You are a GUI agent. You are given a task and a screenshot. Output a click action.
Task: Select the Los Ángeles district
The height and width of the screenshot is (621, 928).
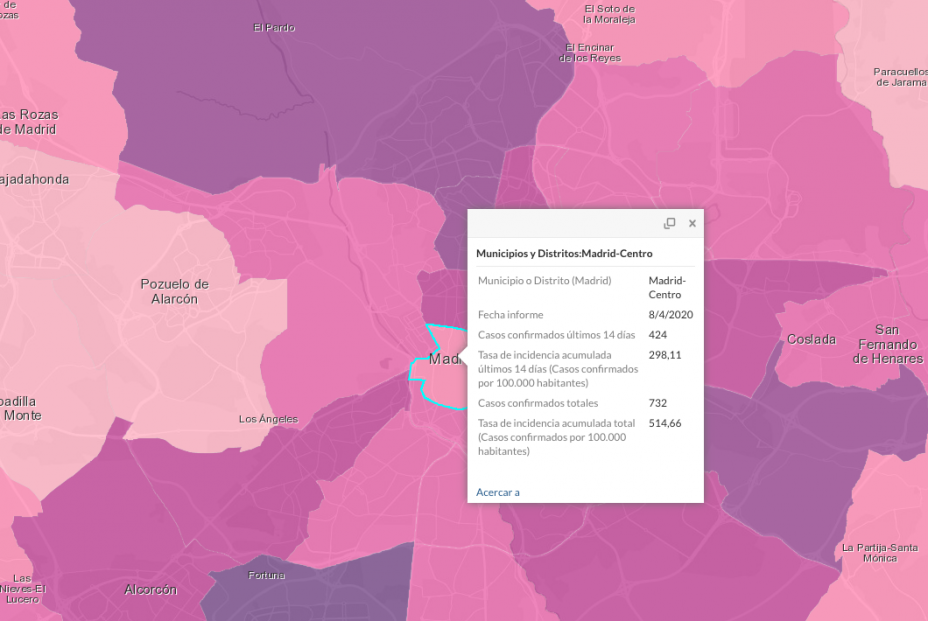[x=268, y=418]
